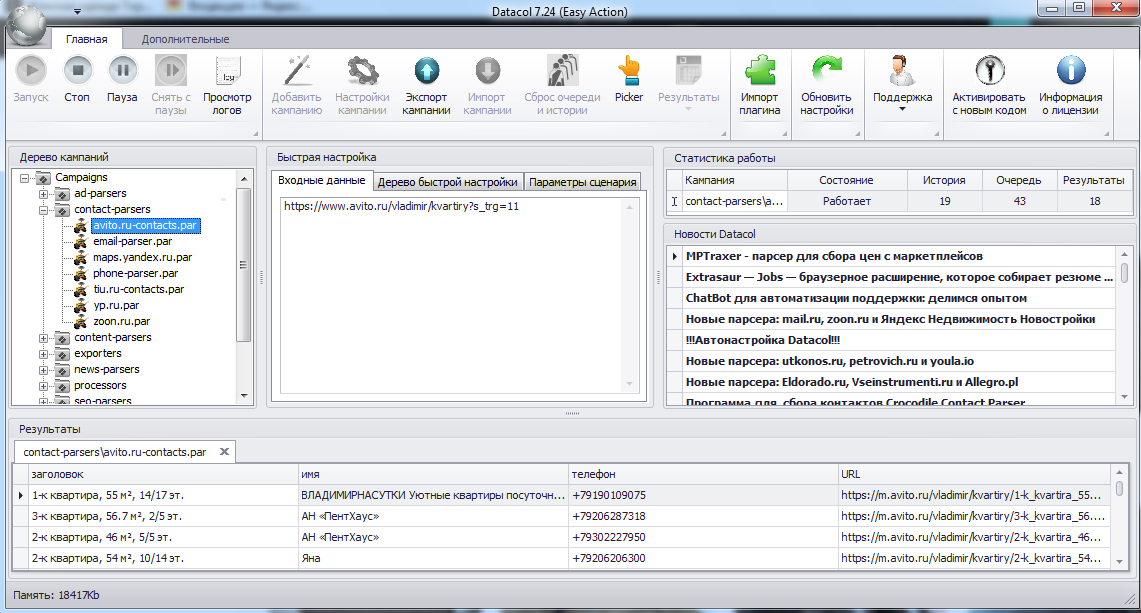
Task: Select yp.ru.par campaign
Action: point(116,306)
